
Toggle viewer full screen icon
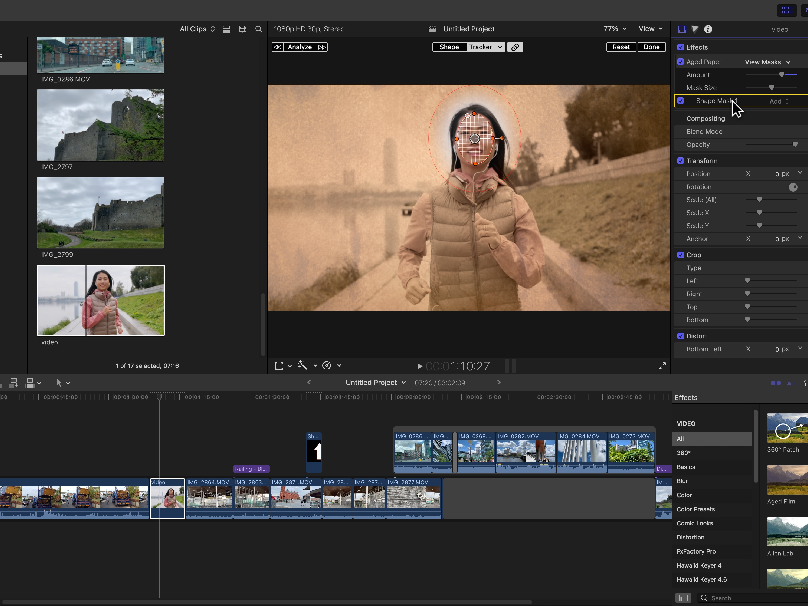662,366
